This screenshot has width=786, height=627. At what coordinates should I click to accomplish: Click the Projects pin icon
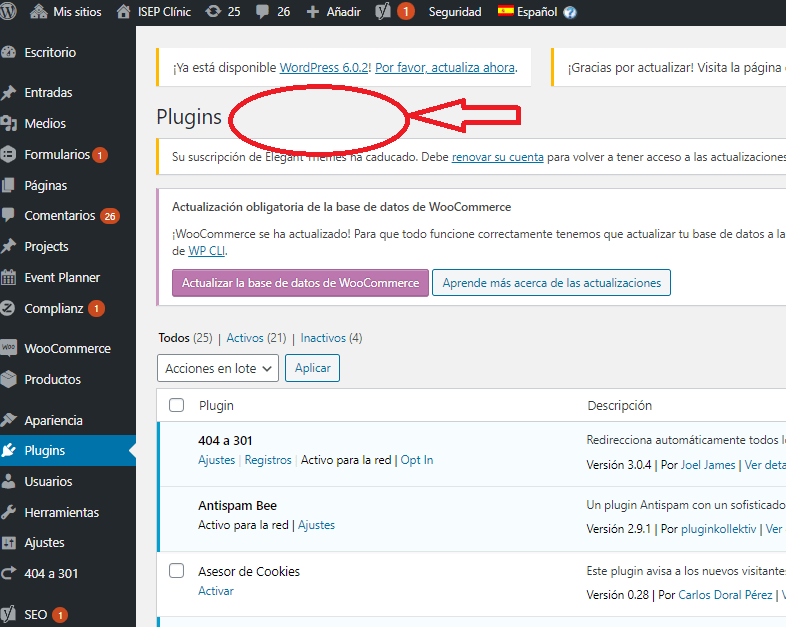9,247
